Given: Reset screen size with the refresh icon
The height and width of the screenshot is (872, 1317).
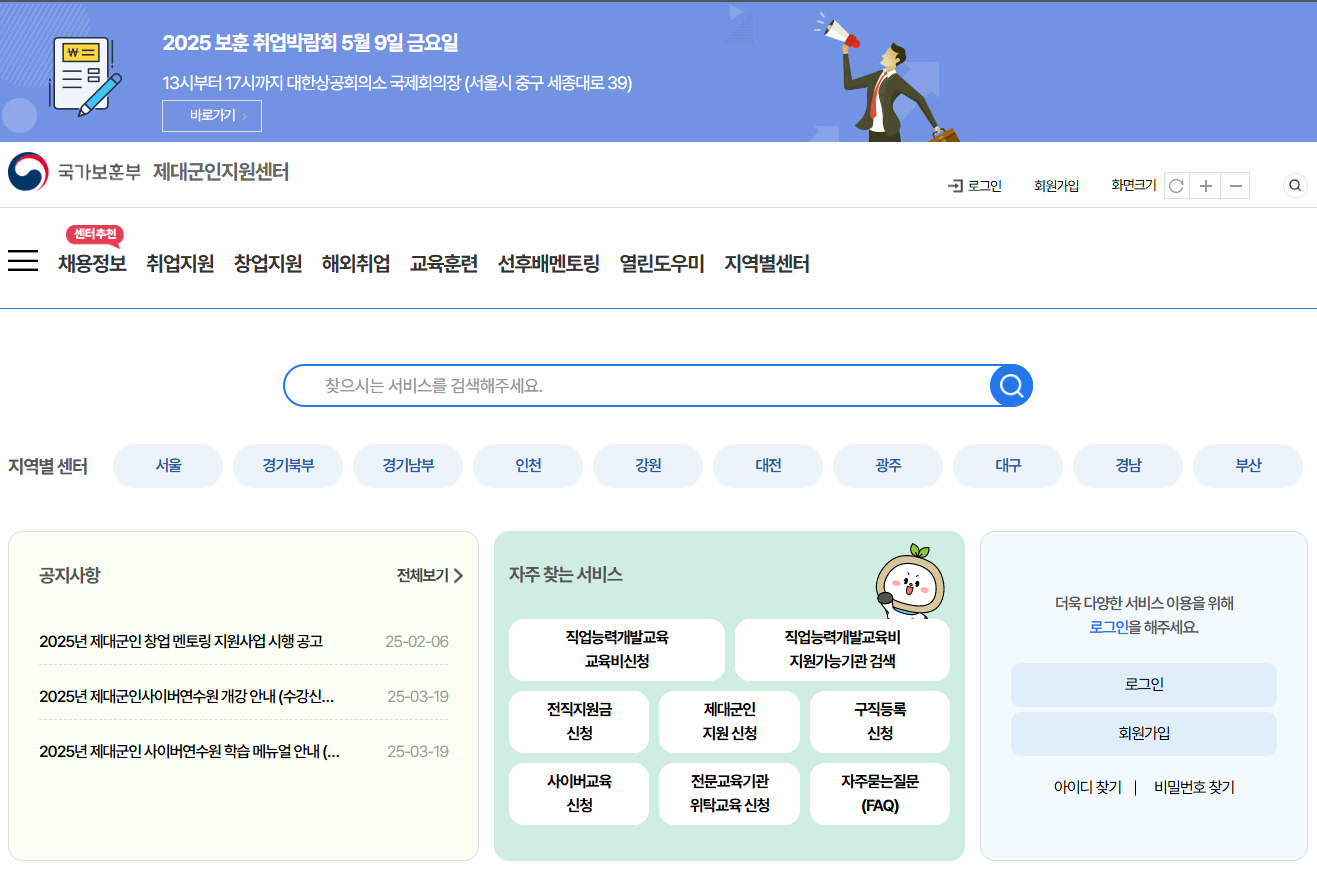Looking at the screenshot, I should click(1176, 185).
